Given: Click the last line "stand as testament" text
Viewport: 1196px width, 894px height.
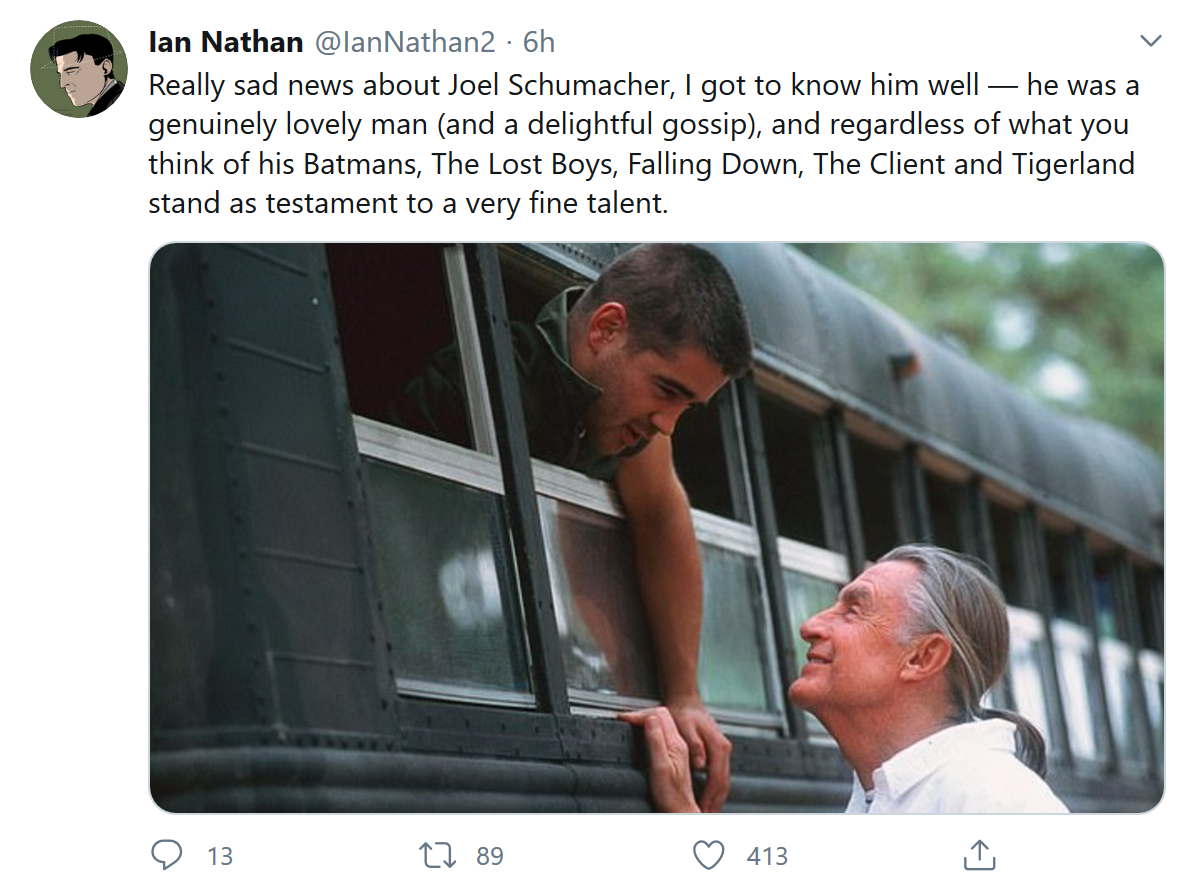Looking at the screenshot, I should click(406, 204).
